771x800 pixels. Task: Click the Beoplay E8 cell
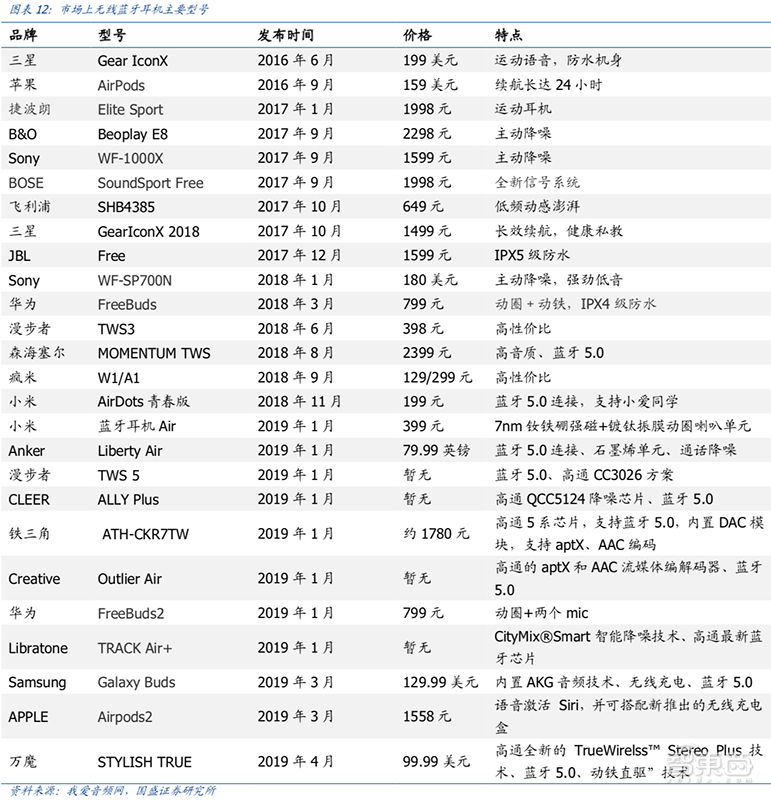point(133,134)
